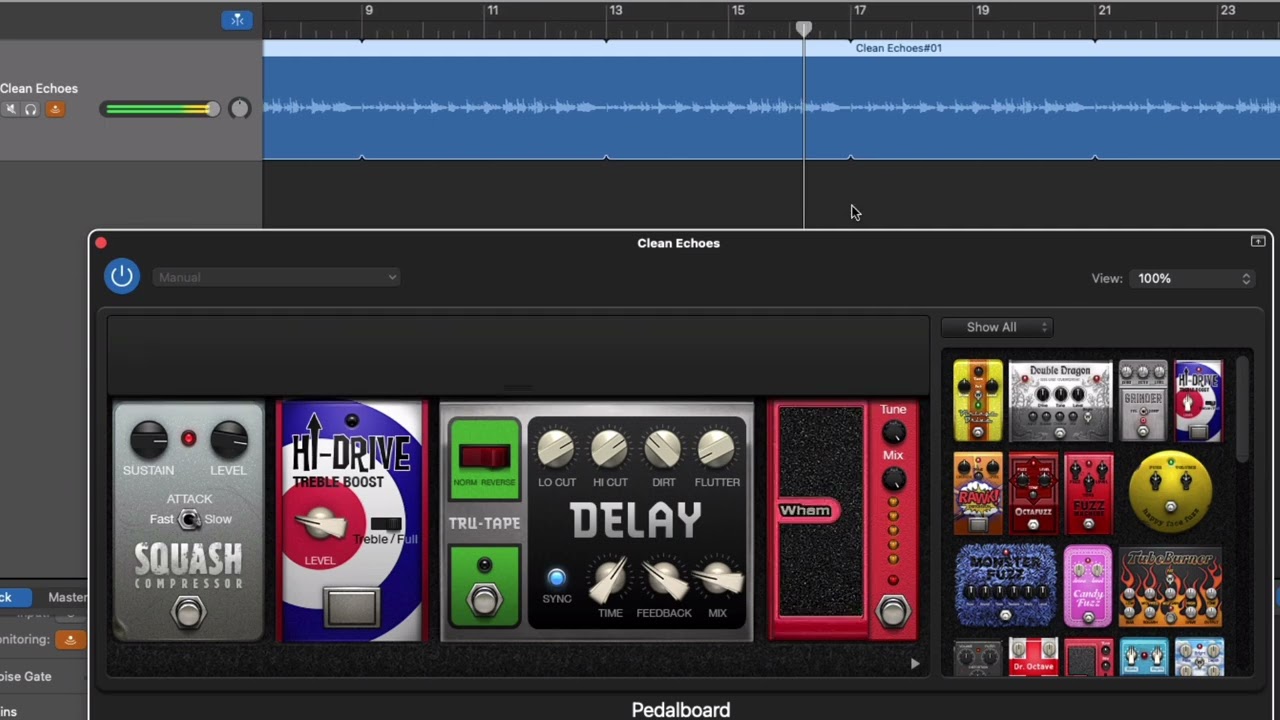The width and height of the screenshot is (1280, 720).
Task: Toggle the Squash Compressor footswitch
Action: point(188,611)
